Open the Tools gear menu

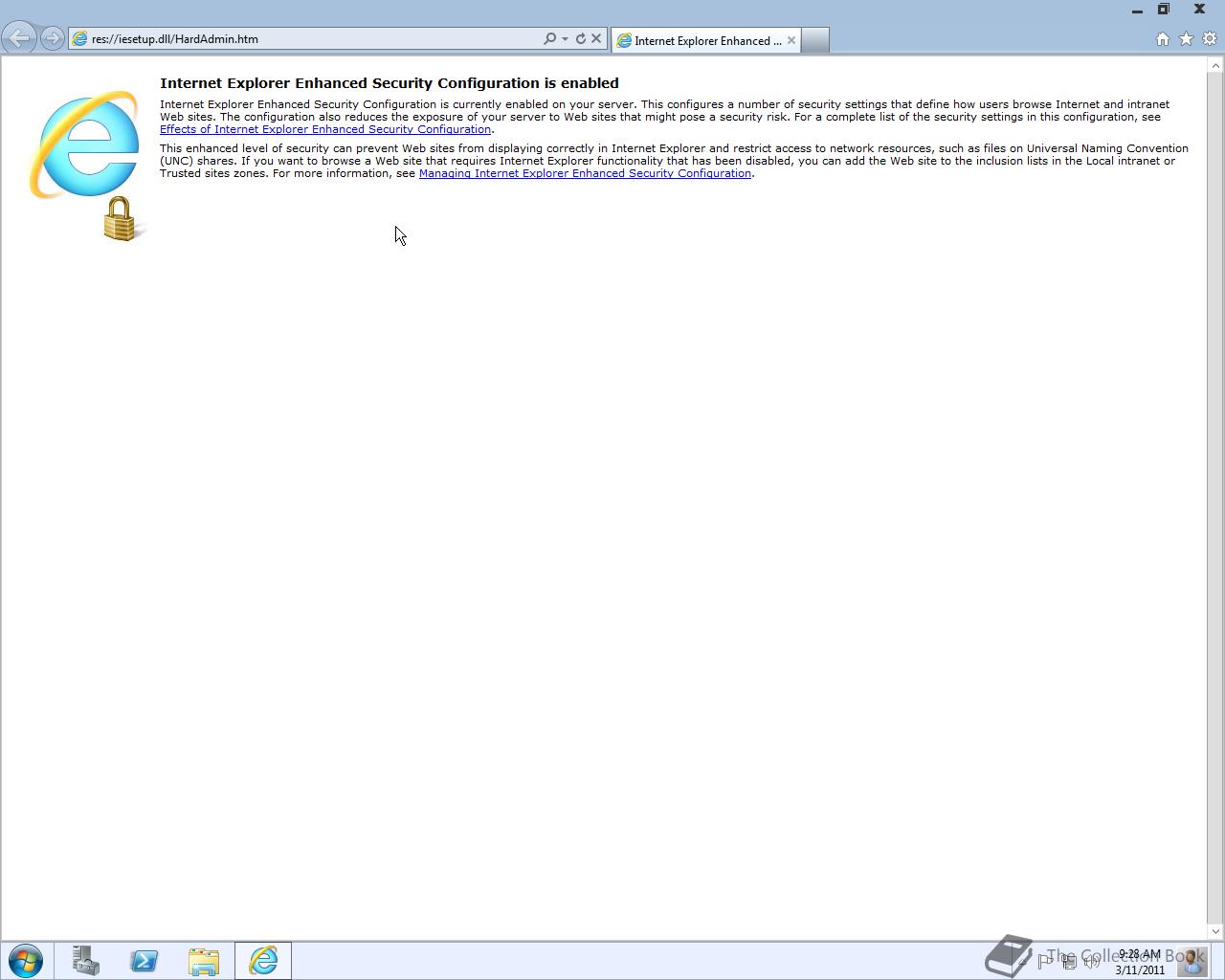point(1210,39)
